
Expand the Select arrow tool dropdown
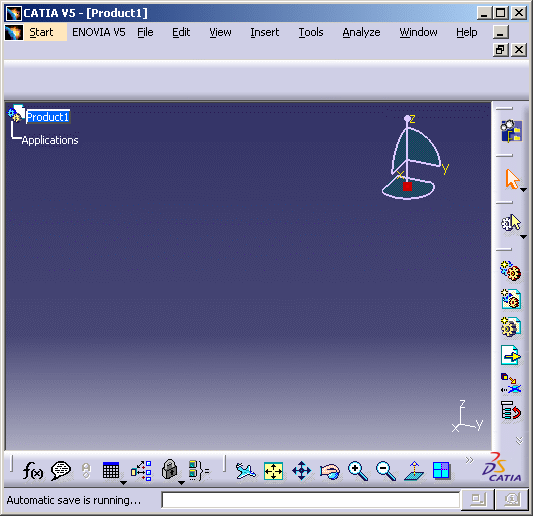coord(523,190)
